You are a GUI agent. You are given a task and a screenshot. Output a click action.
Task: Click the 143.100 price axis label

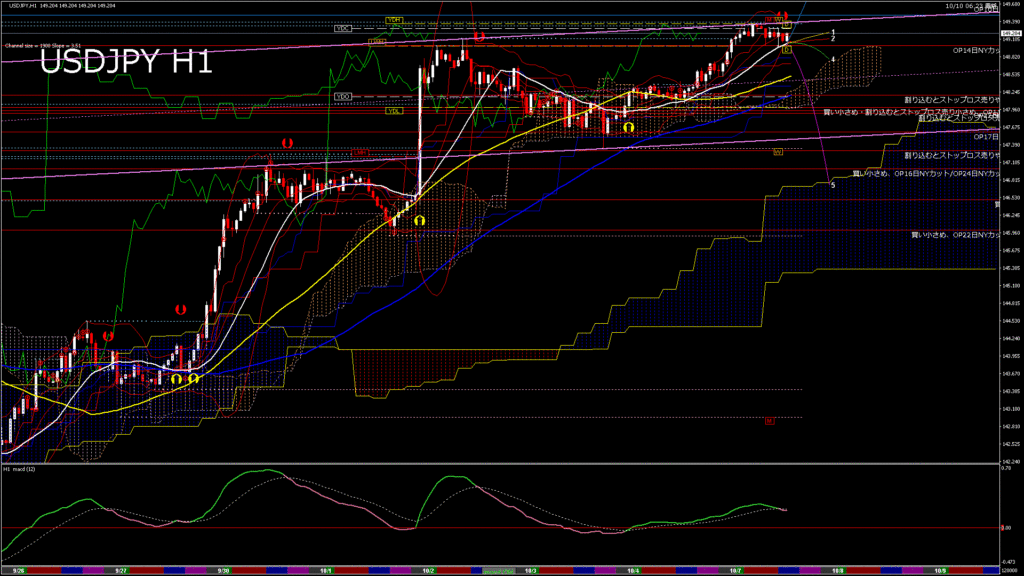[x=1010, y=409]
